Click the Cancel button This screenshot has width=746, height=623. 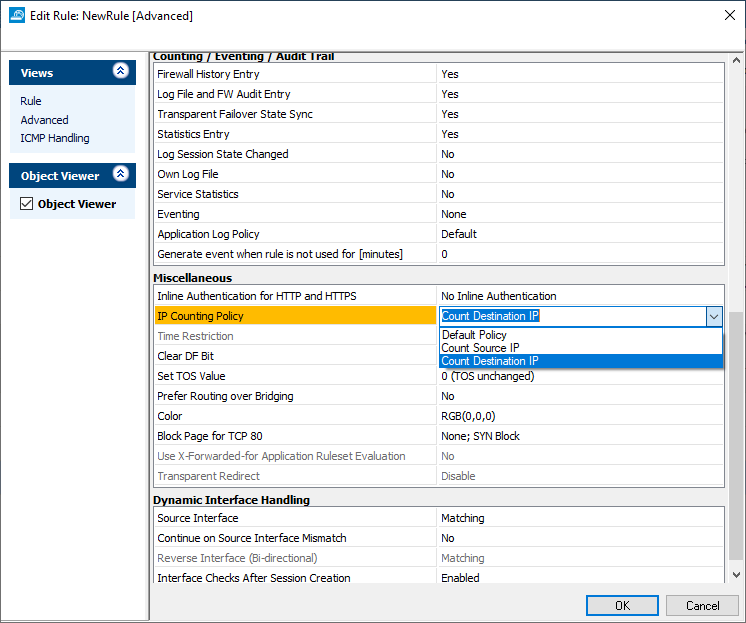pyautogui.click(x=702, y=605)
